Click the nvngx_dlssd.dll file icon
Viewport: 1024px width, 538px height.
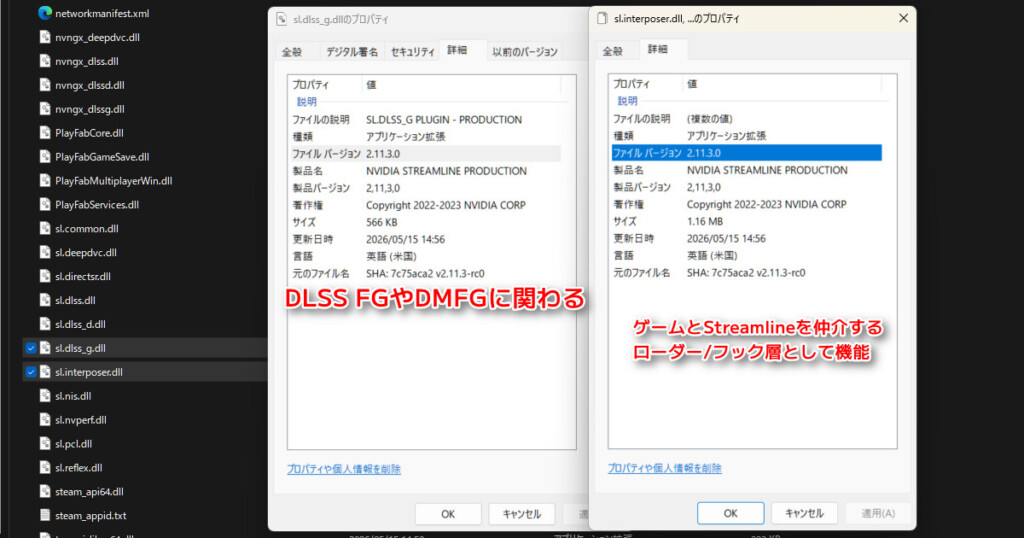[x=45, y=85]
